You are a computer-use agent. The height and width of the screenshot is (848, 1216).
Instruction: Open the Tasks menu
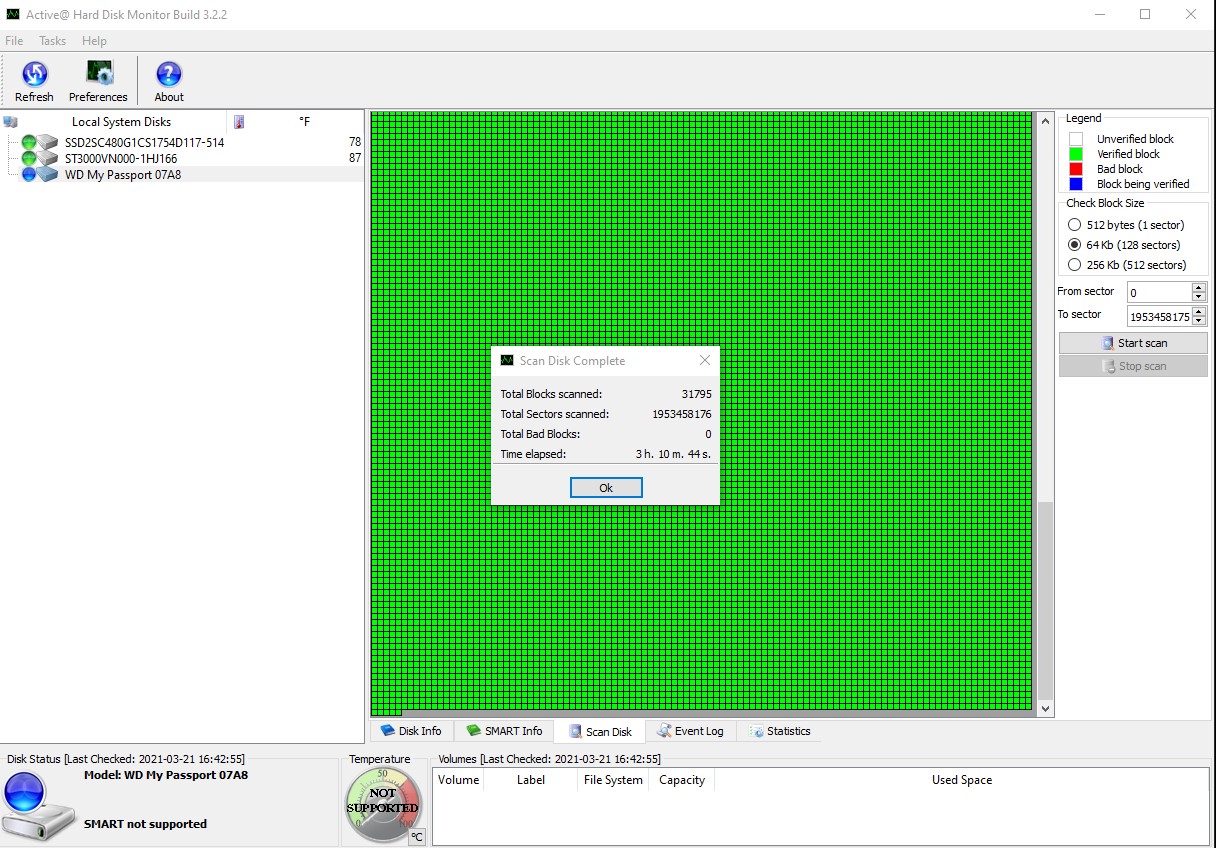pos(52,41)
